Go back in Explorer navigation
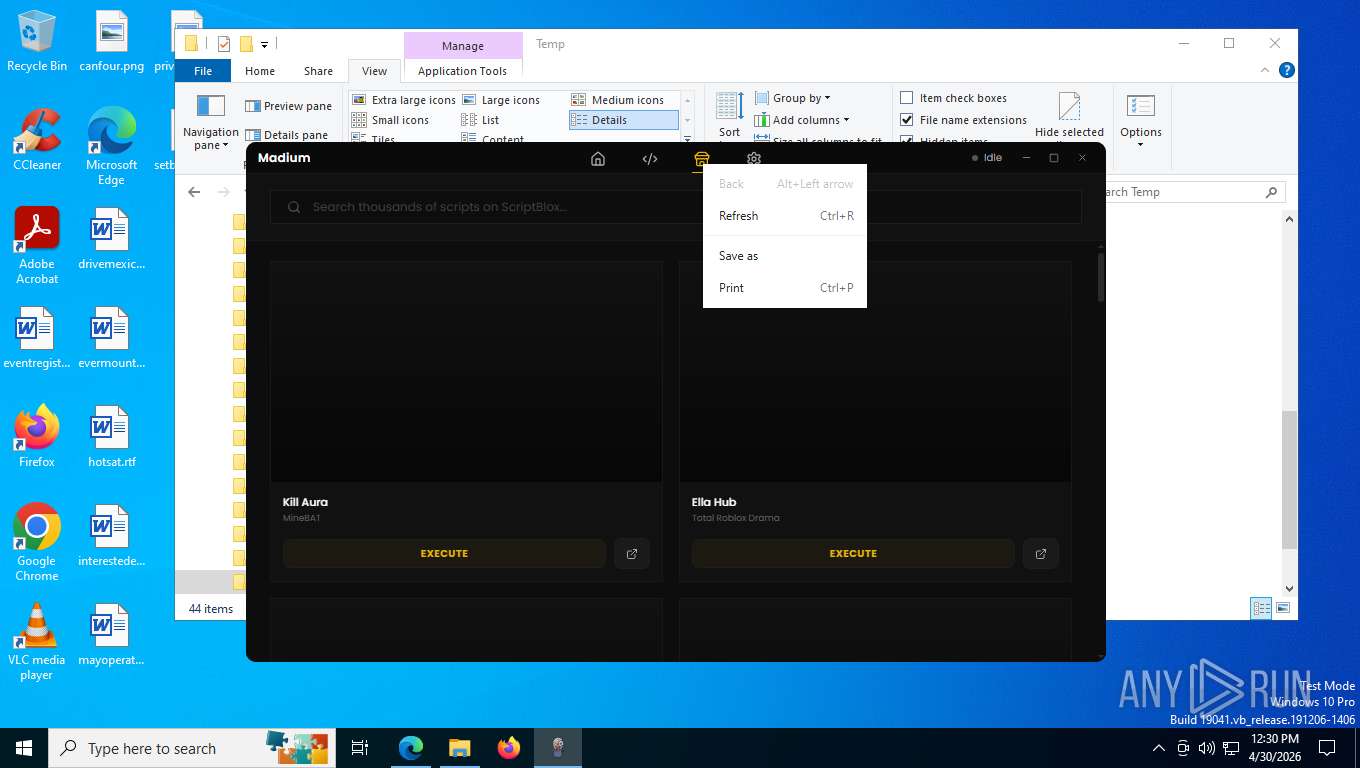 tap(194, 192)
